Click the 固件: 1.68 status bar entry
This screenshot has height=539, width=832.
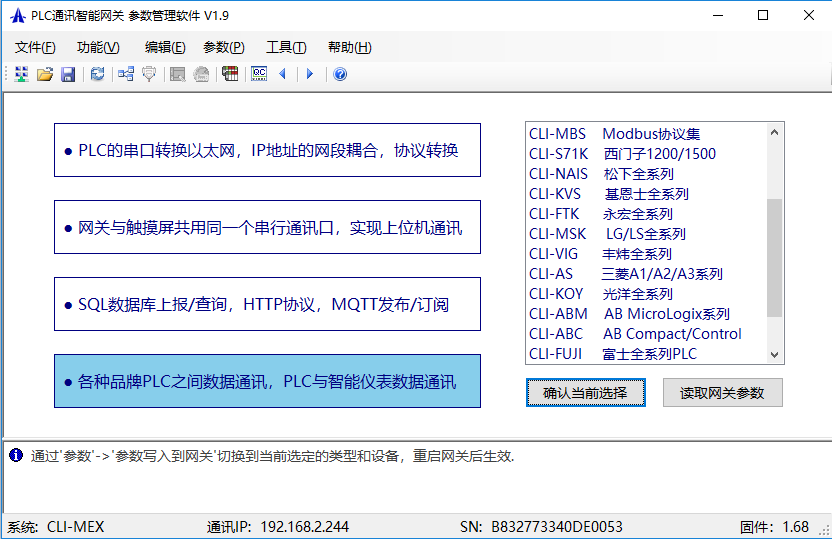point(774,527)
